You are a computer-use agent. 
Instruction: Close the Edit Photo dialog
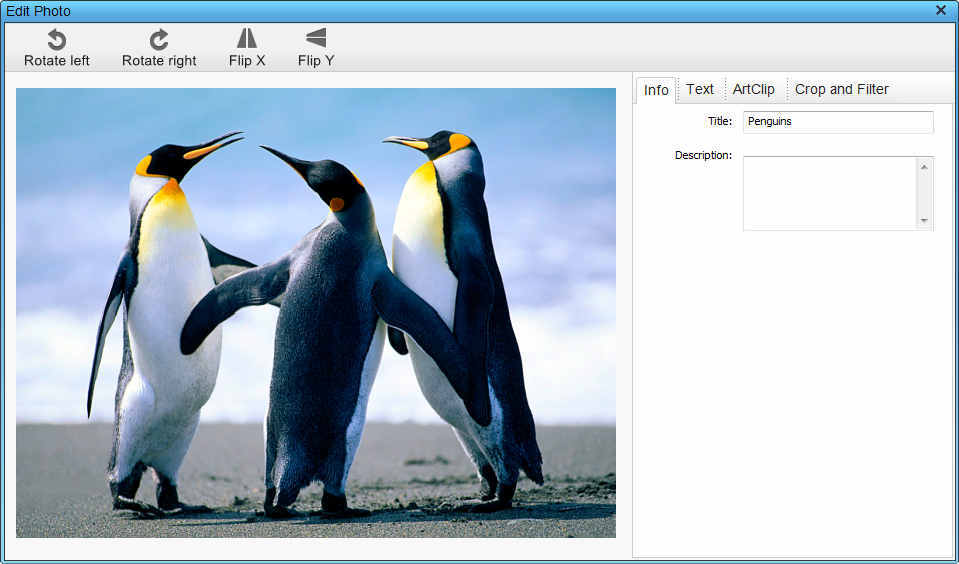click(941, 10)
